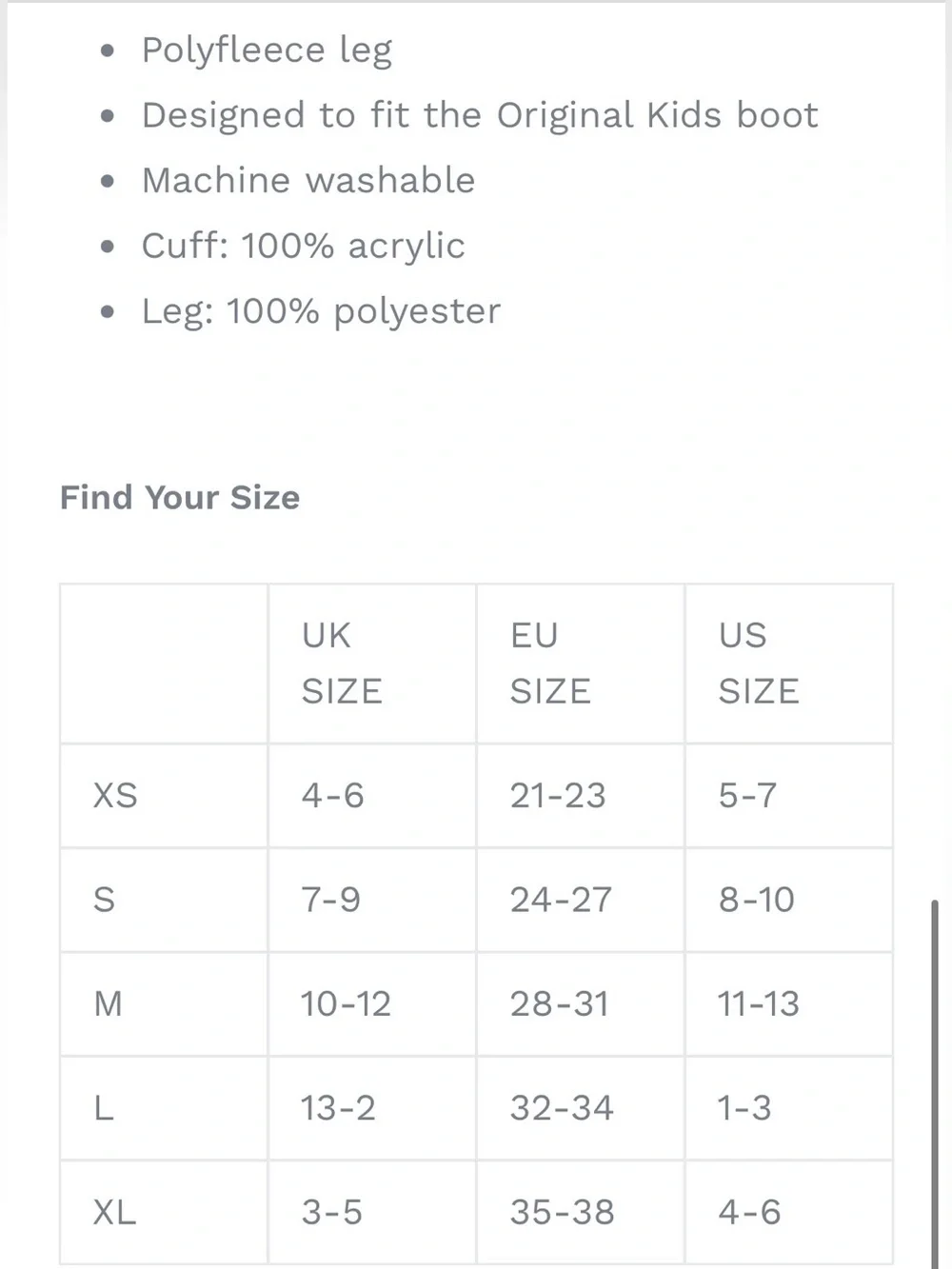
Task: Click the vertical scrollbar thumb
Action: tap(935, 1083)
